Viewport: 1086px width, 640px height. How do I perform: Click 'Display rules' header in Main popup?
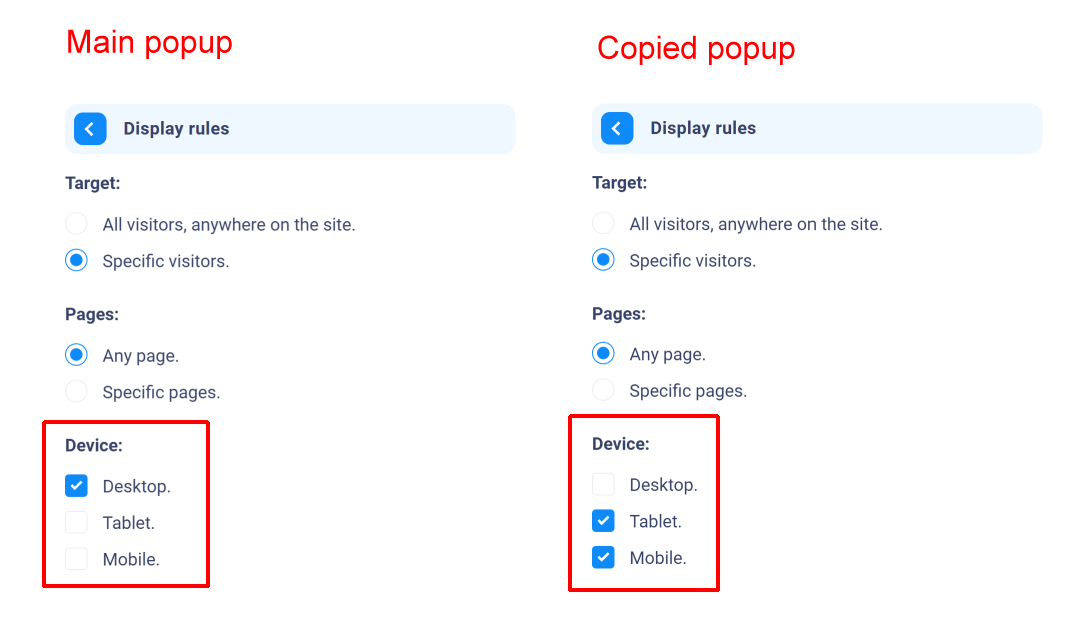point(290,129)
